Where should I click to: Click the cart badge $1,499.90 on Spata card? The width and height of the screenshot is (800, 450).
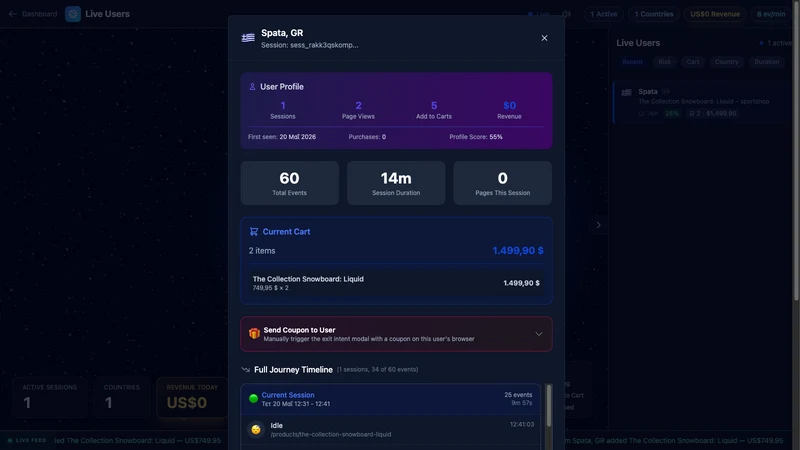(x=712, y=113)
